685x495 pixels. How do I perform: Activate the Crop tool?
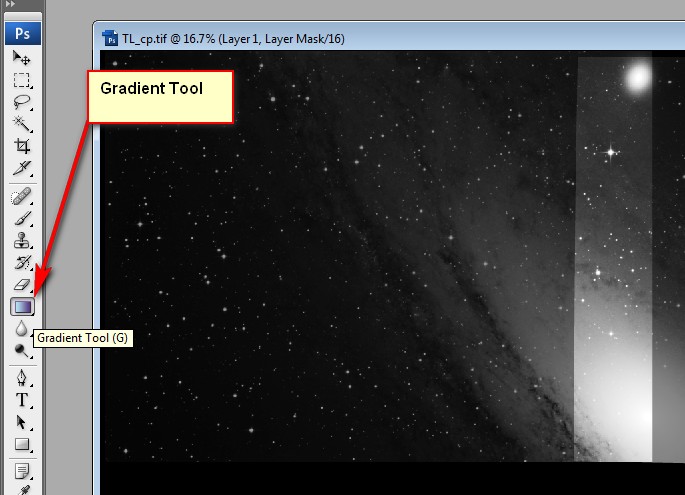[x=22, y=146]
